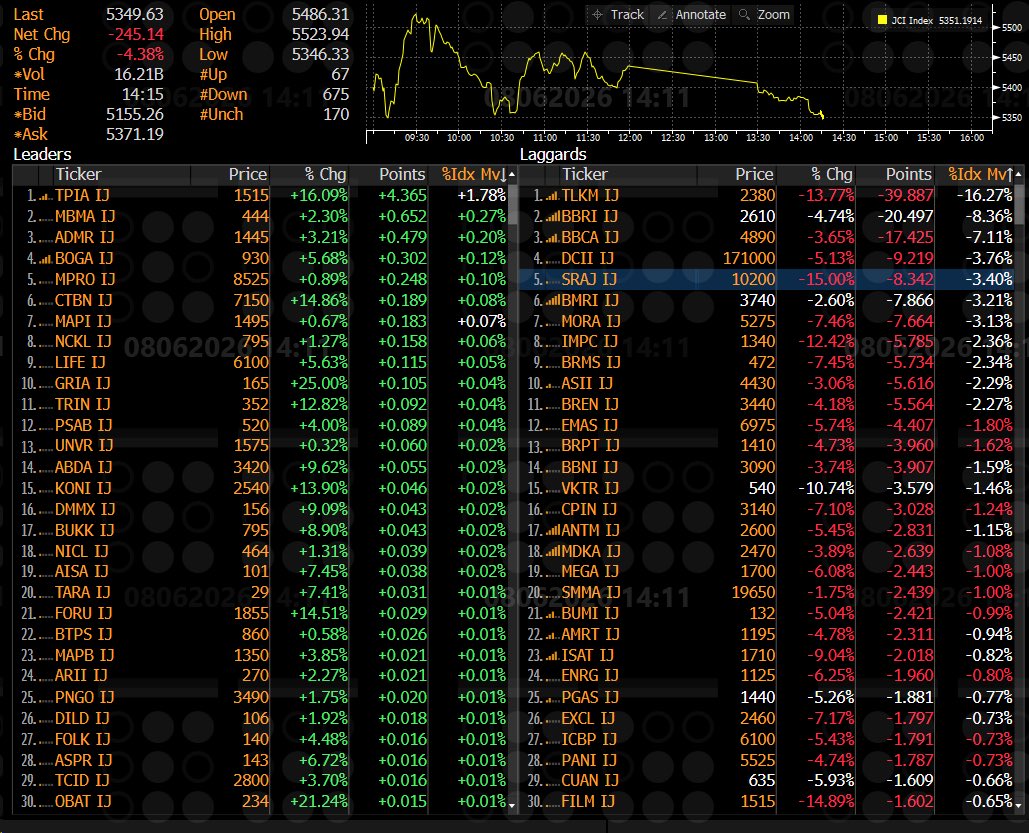1029x833 pixels.
Task: Click the 12:00 time axis label
Action: pyautogui.click(x=630, y=137)
